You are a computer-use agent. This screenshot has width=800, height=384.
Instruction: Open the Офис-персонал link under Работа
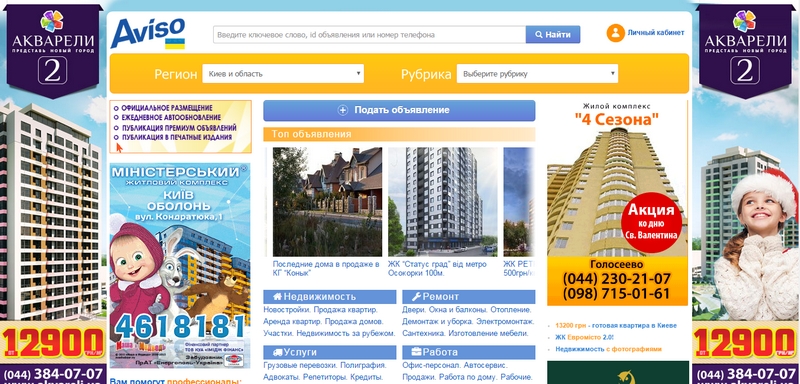click(x=429, y=366)
